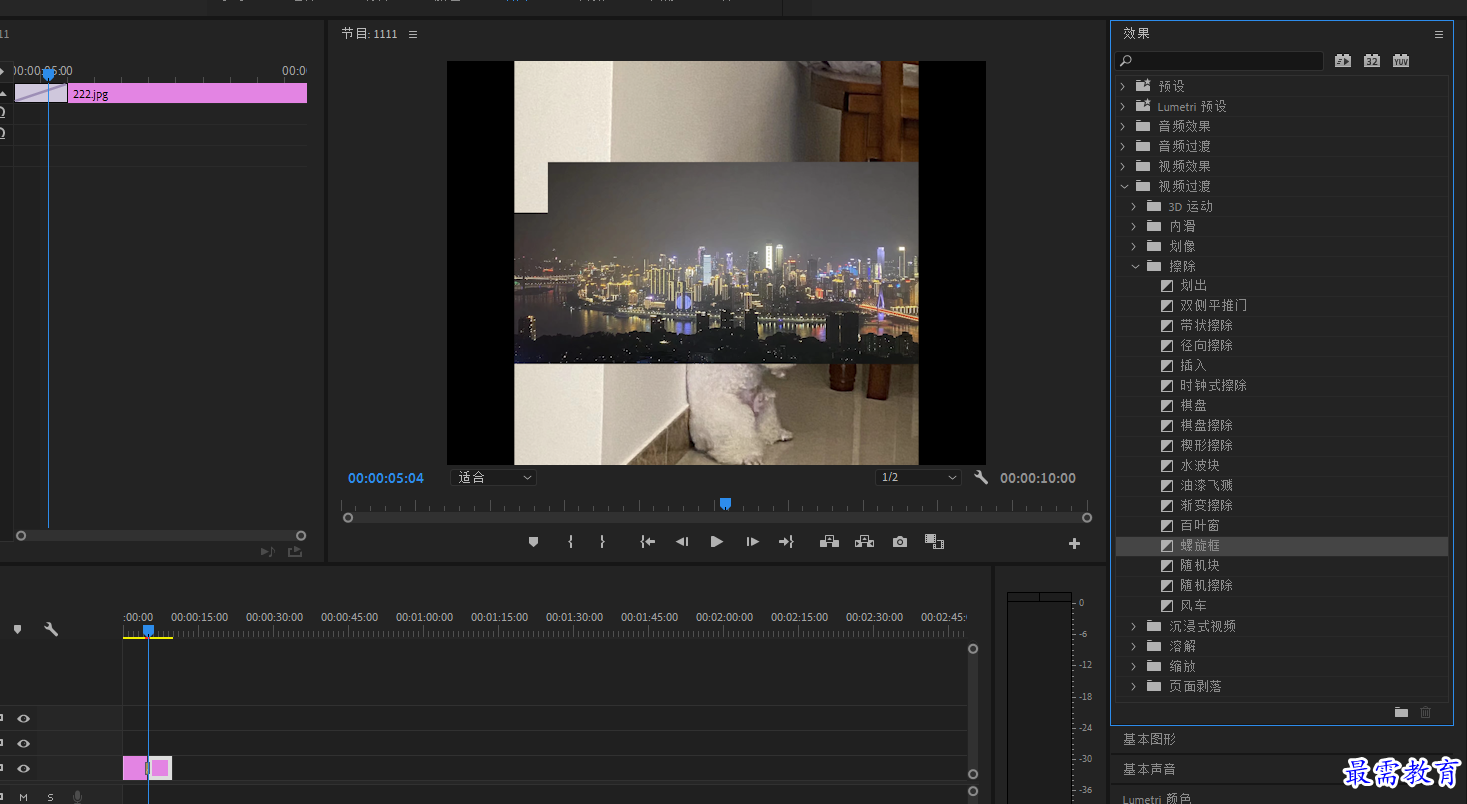Open the 节目: 1111 panel menu
The height and width of the screenshot is (804, 1467).
(x=413, y=34)
